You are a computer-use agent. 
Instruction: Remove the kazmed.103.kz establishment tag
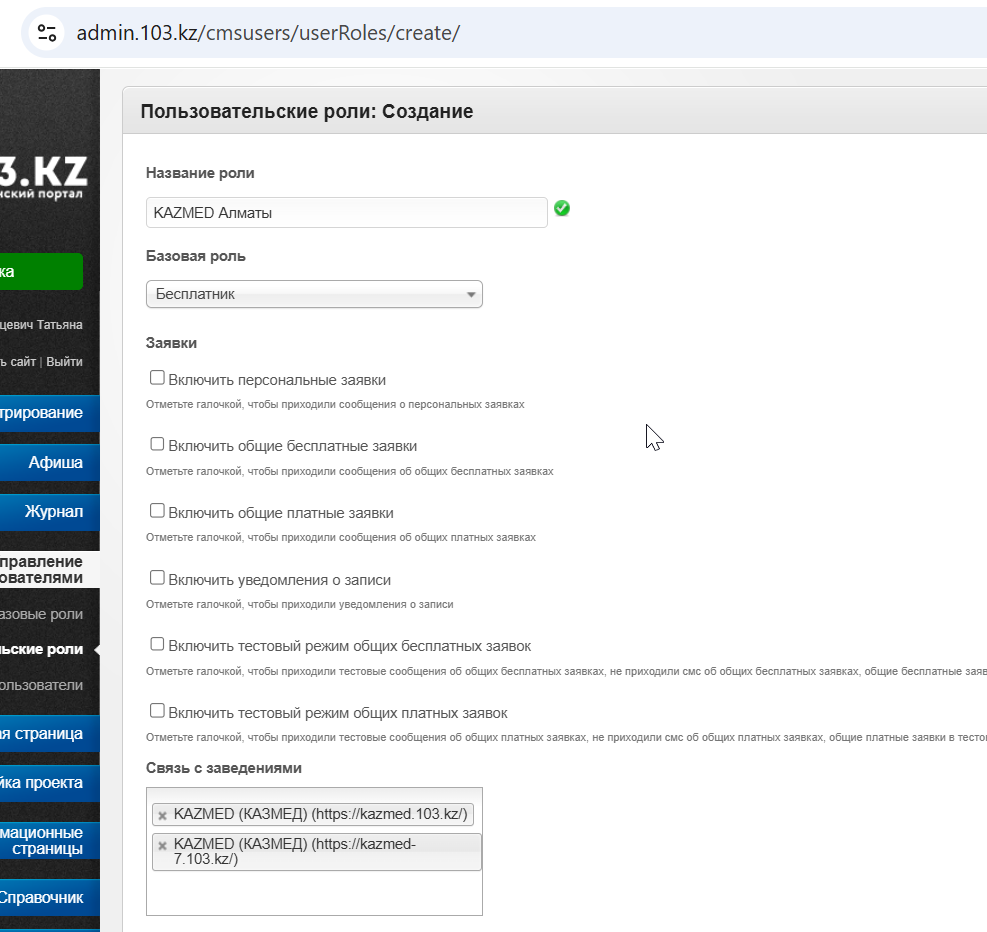pos(162,816)
